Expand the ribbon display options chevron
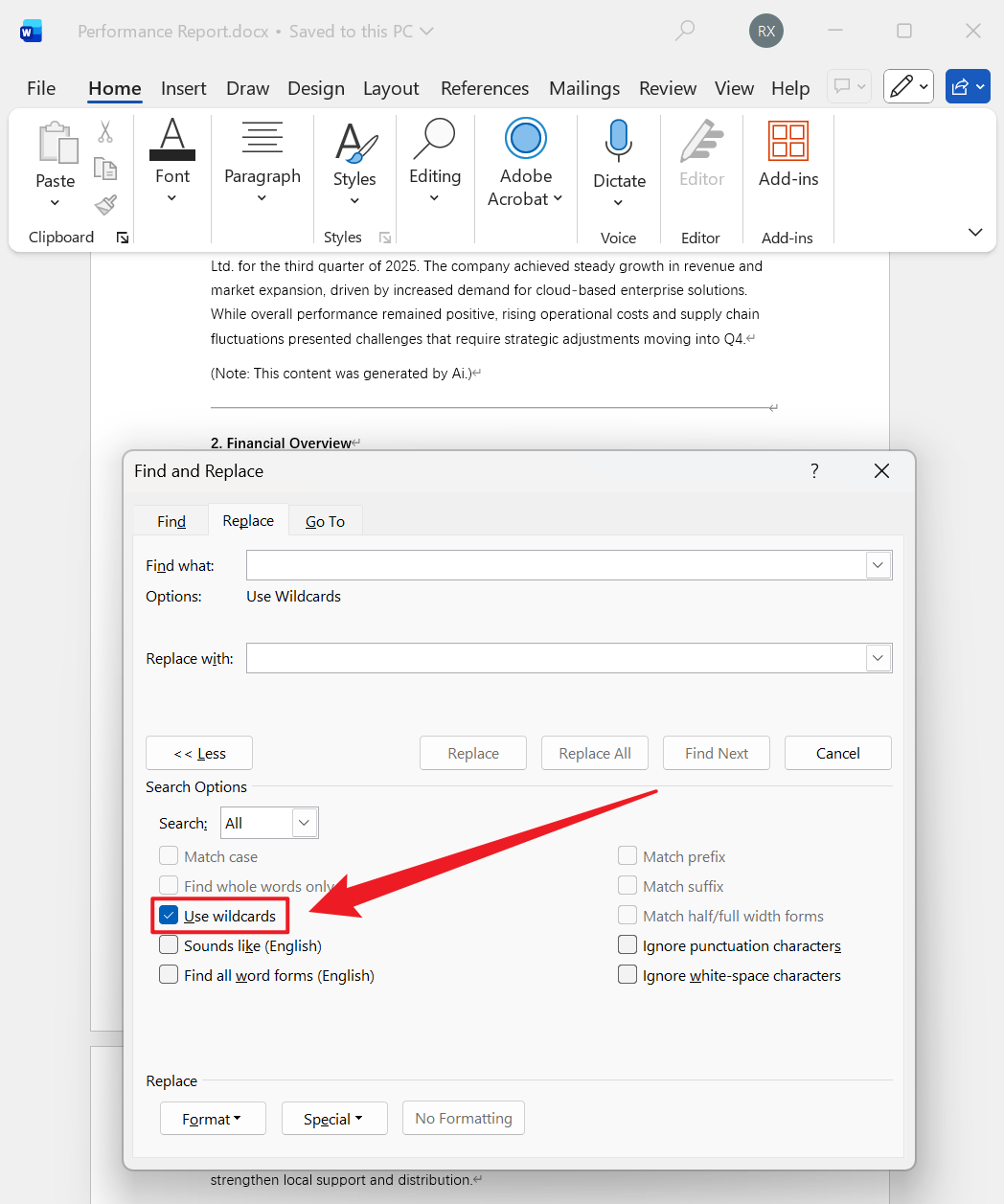The height and width of the screenshot is (1204, 1004). 975,232
